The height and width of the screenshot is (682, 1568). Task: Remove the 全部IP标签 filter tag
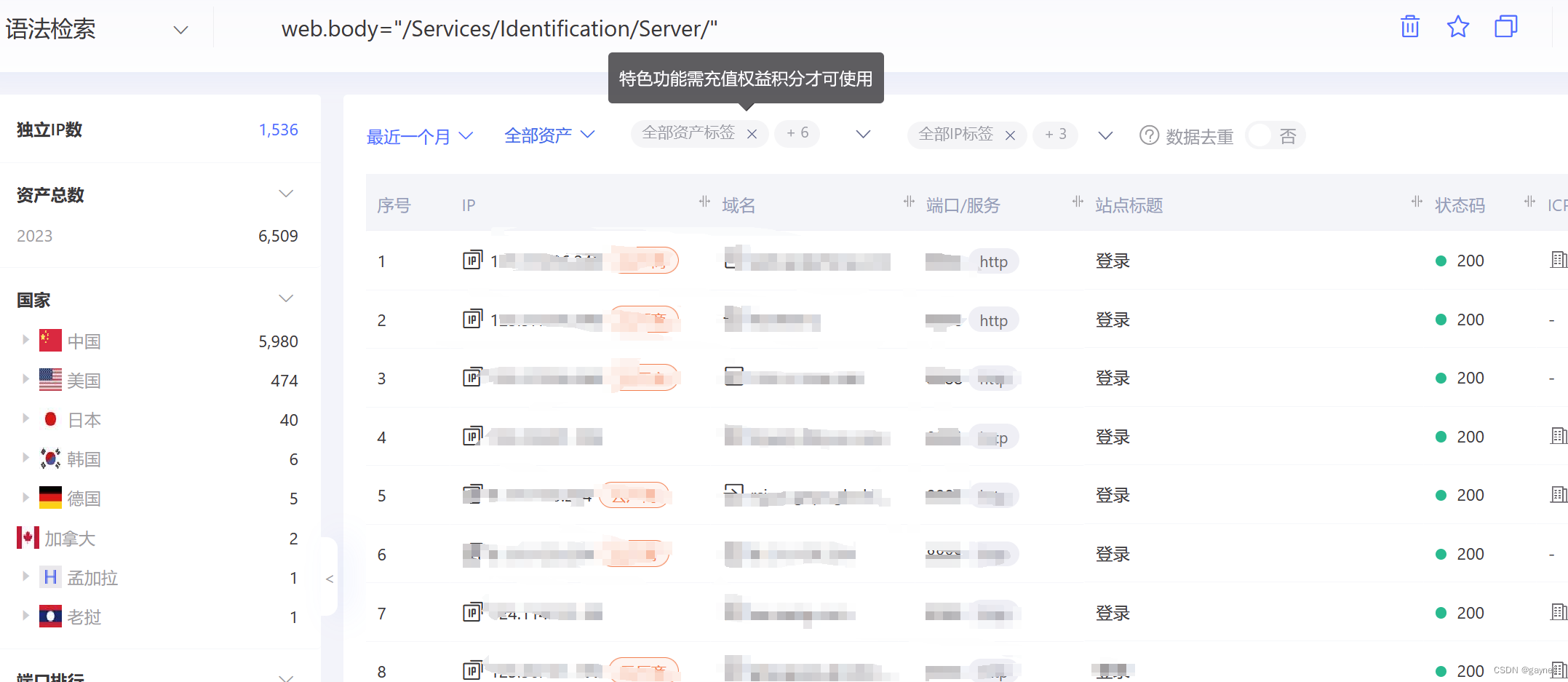point(1010,135)
